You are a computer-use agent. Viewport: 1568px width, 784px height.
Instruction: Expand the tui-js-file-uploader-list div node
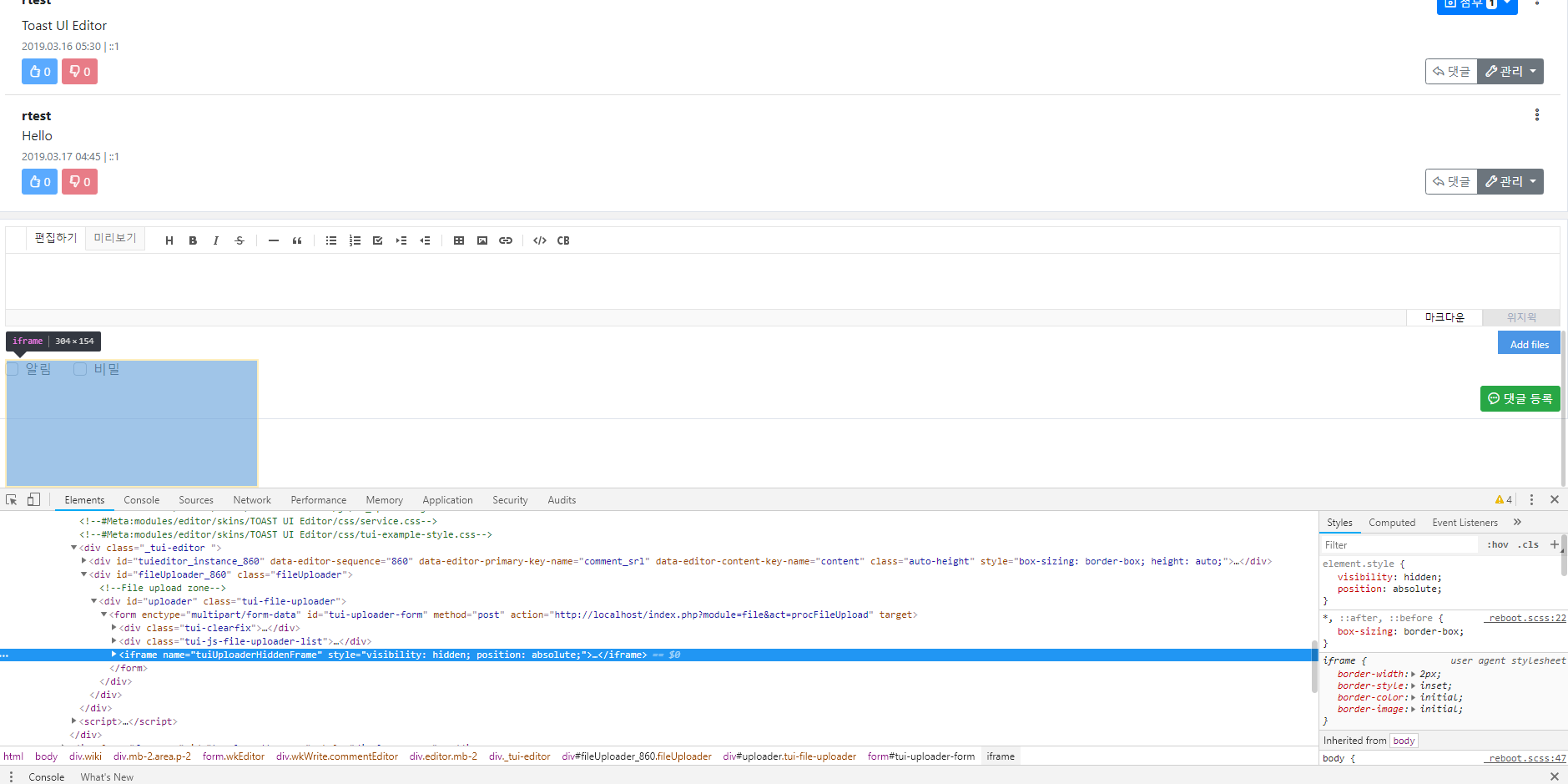click(x=114, y=641)
